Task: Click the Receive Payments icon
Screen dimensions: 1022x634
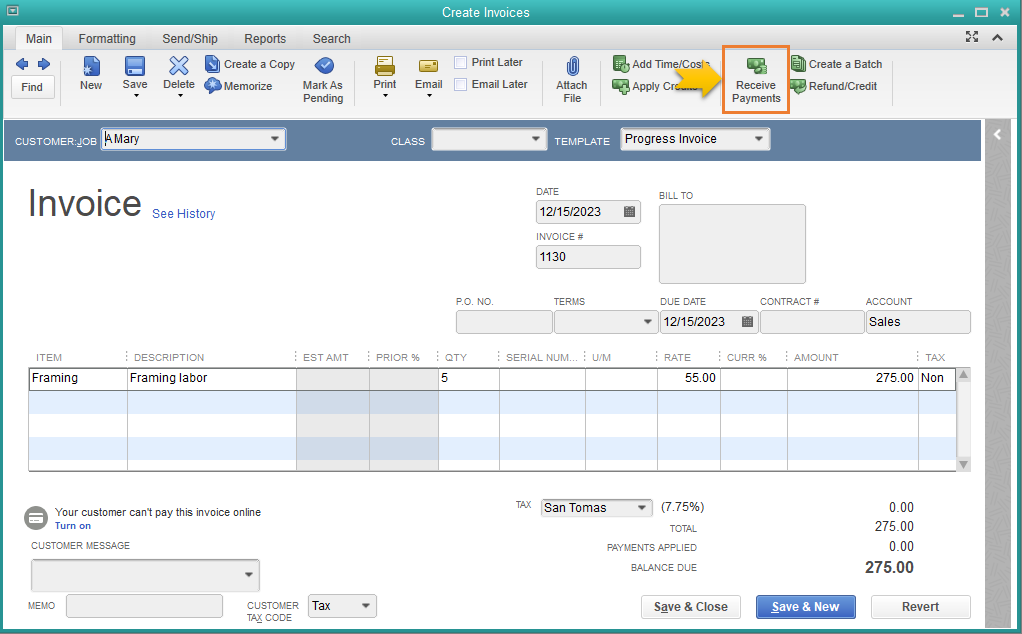Action: click(756, 66)
